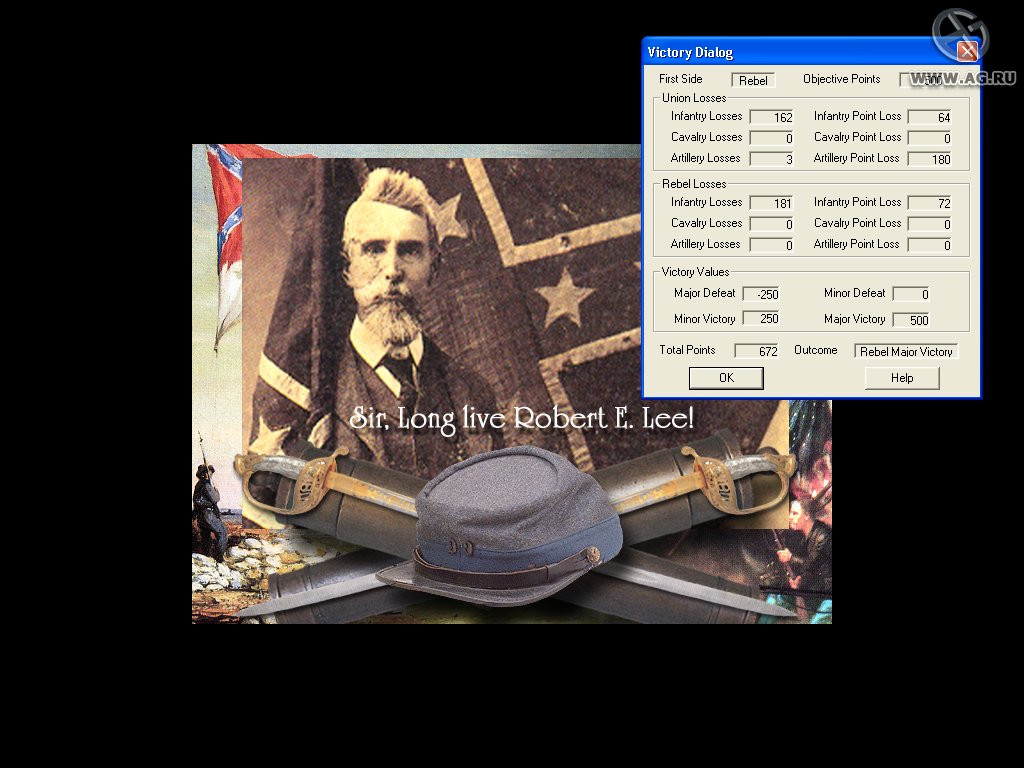Click Rebel Cavalry Losses value field
Viewport: 1024px width, 768px height.
pos(771,224)
